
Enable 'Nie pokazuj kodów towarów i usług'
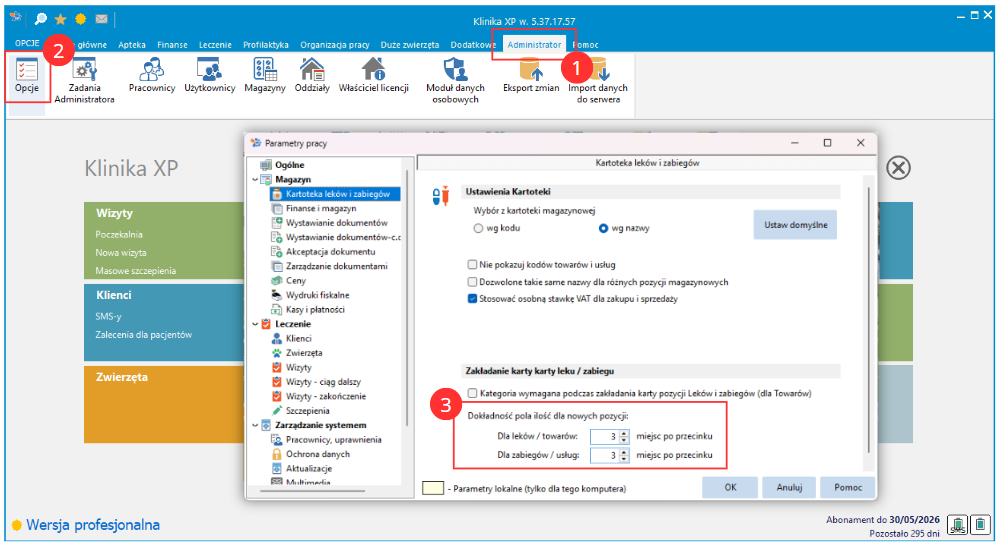tap(473, 265)
